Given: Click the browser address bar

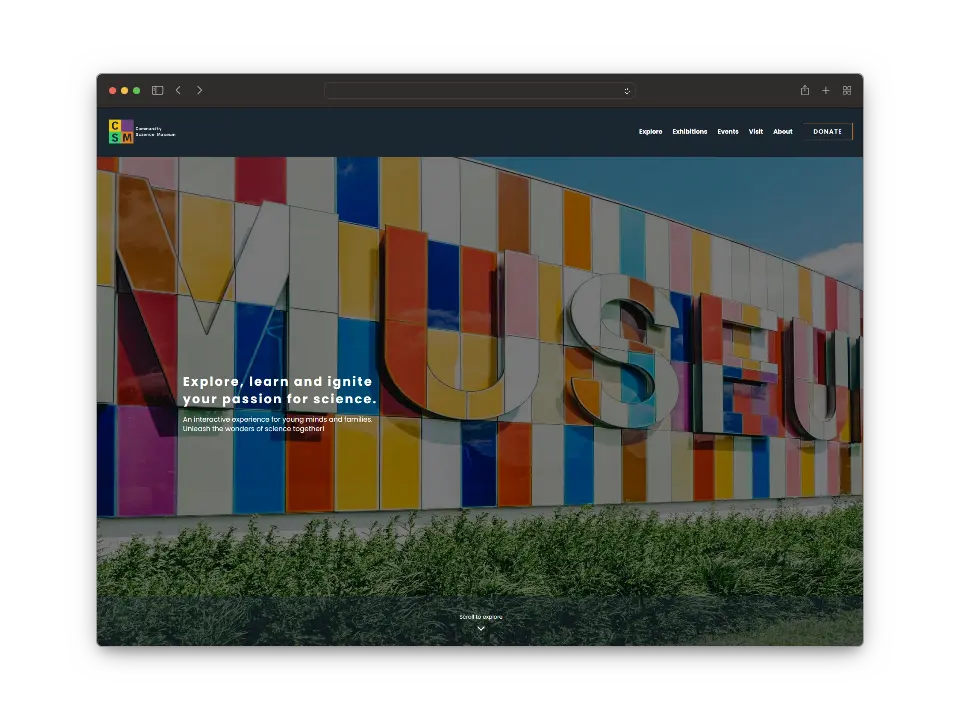Looking at the screenshot, I should [479, 91].
